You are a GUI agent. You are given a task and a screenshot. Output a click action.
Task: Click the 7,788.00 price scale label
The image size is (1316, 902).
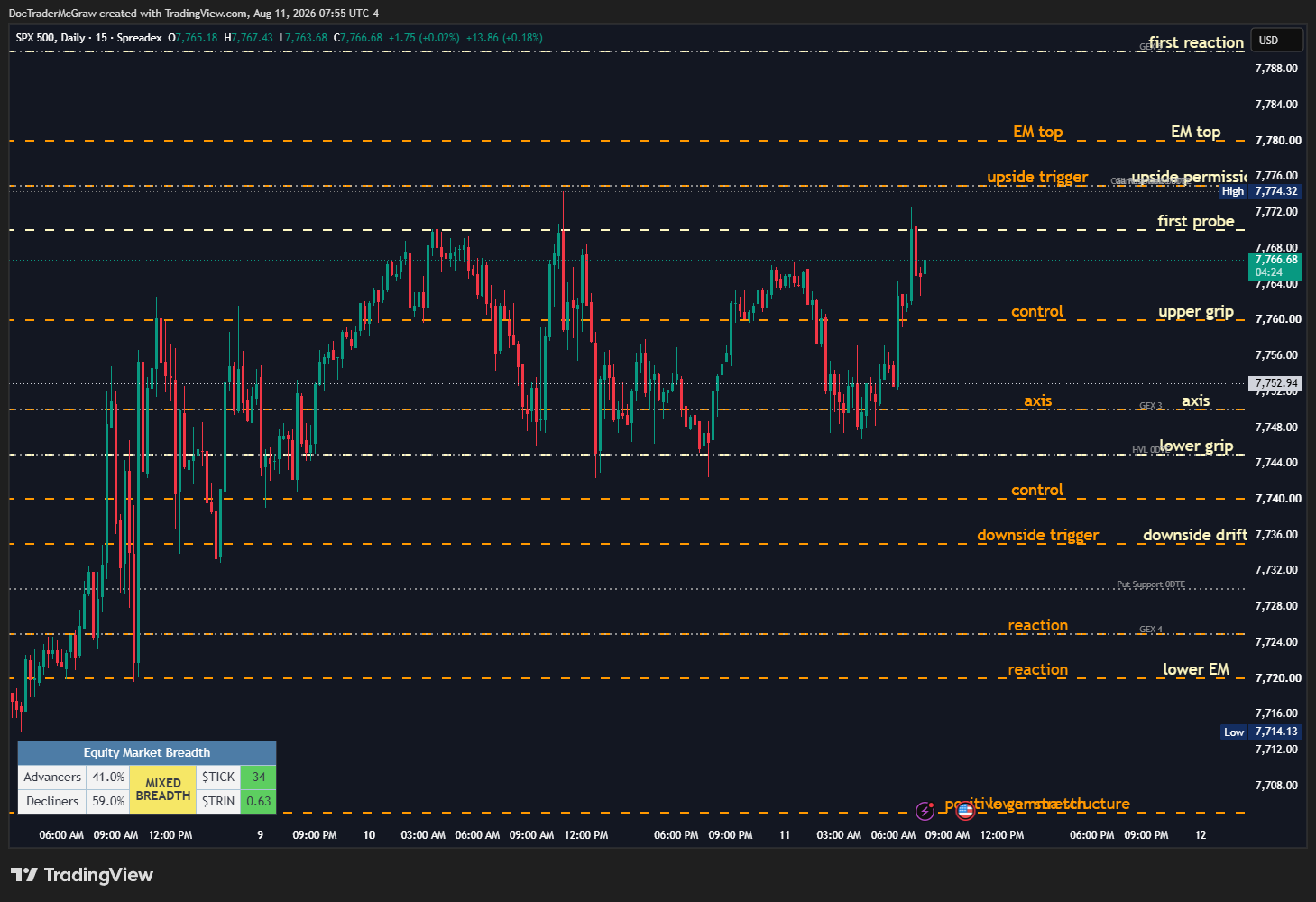[x=1276, y=69]
